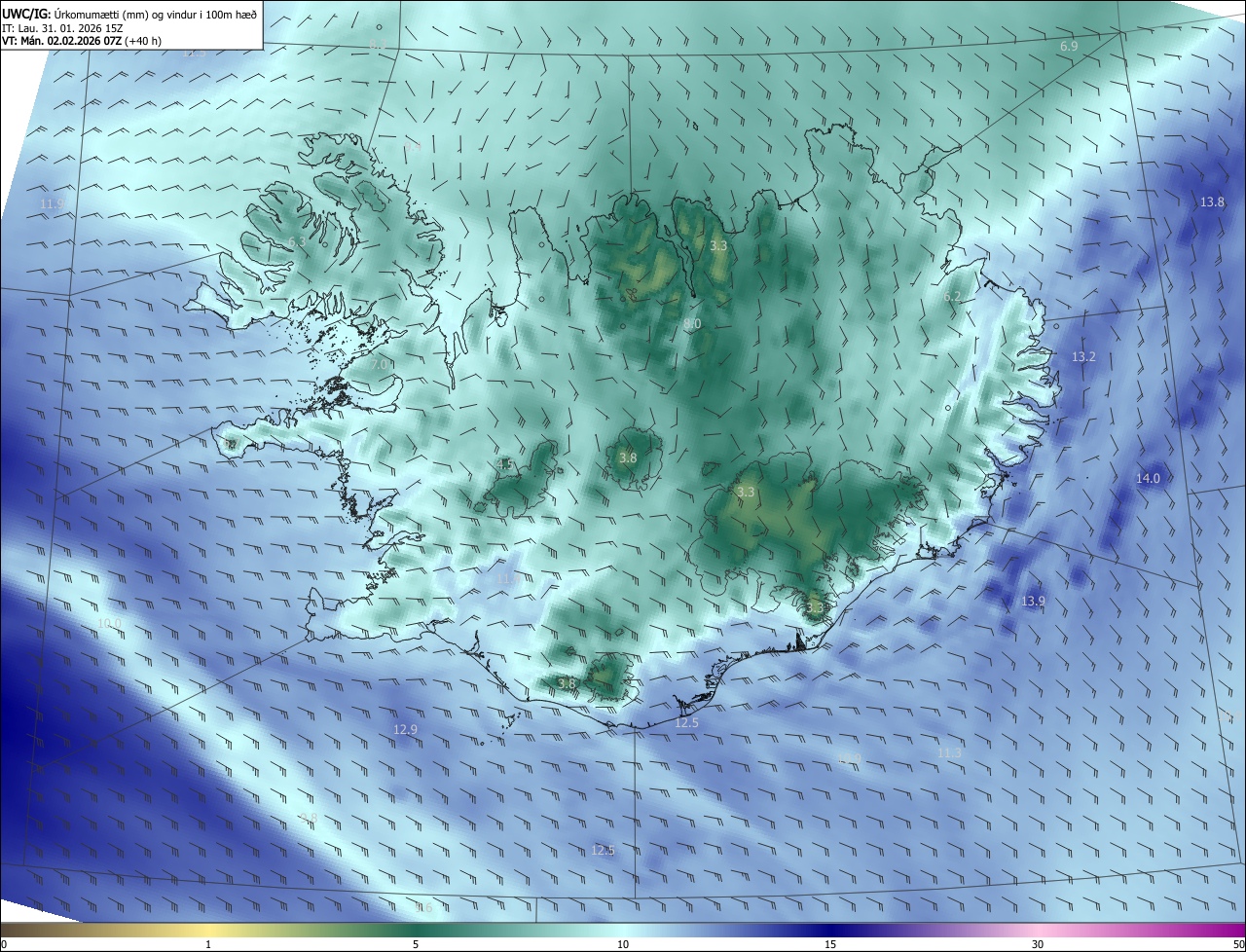Click the 10.0 value label

pyautogui.click(x=110, y=623)
